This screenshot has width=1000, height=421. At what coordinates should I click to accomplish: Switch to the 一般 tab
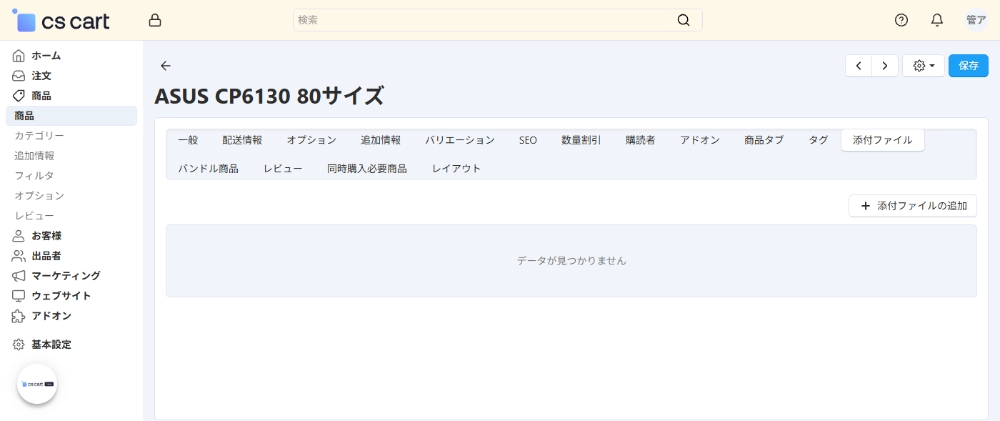188,140
